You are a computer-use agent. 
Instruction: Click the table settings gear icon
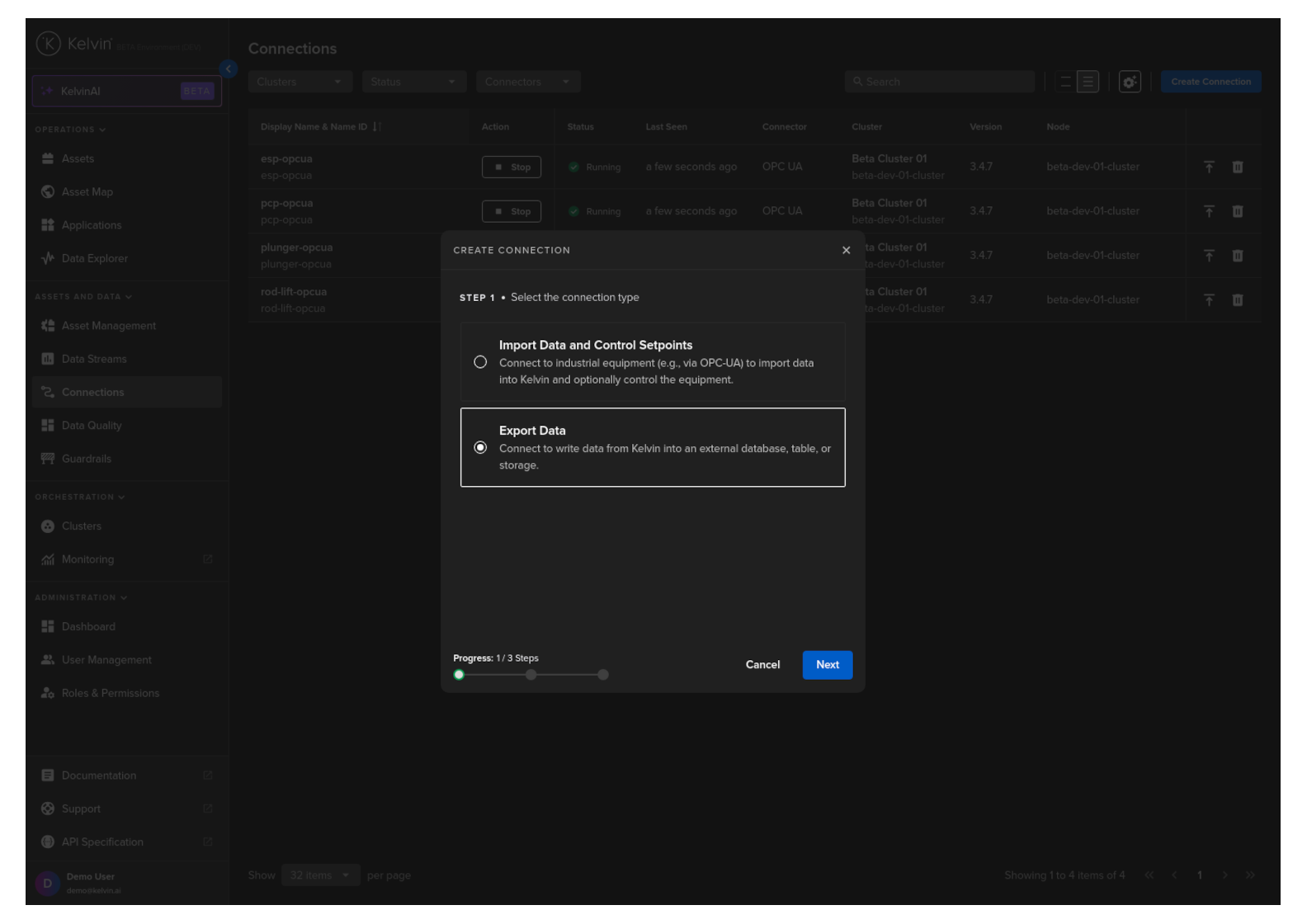1130,82
